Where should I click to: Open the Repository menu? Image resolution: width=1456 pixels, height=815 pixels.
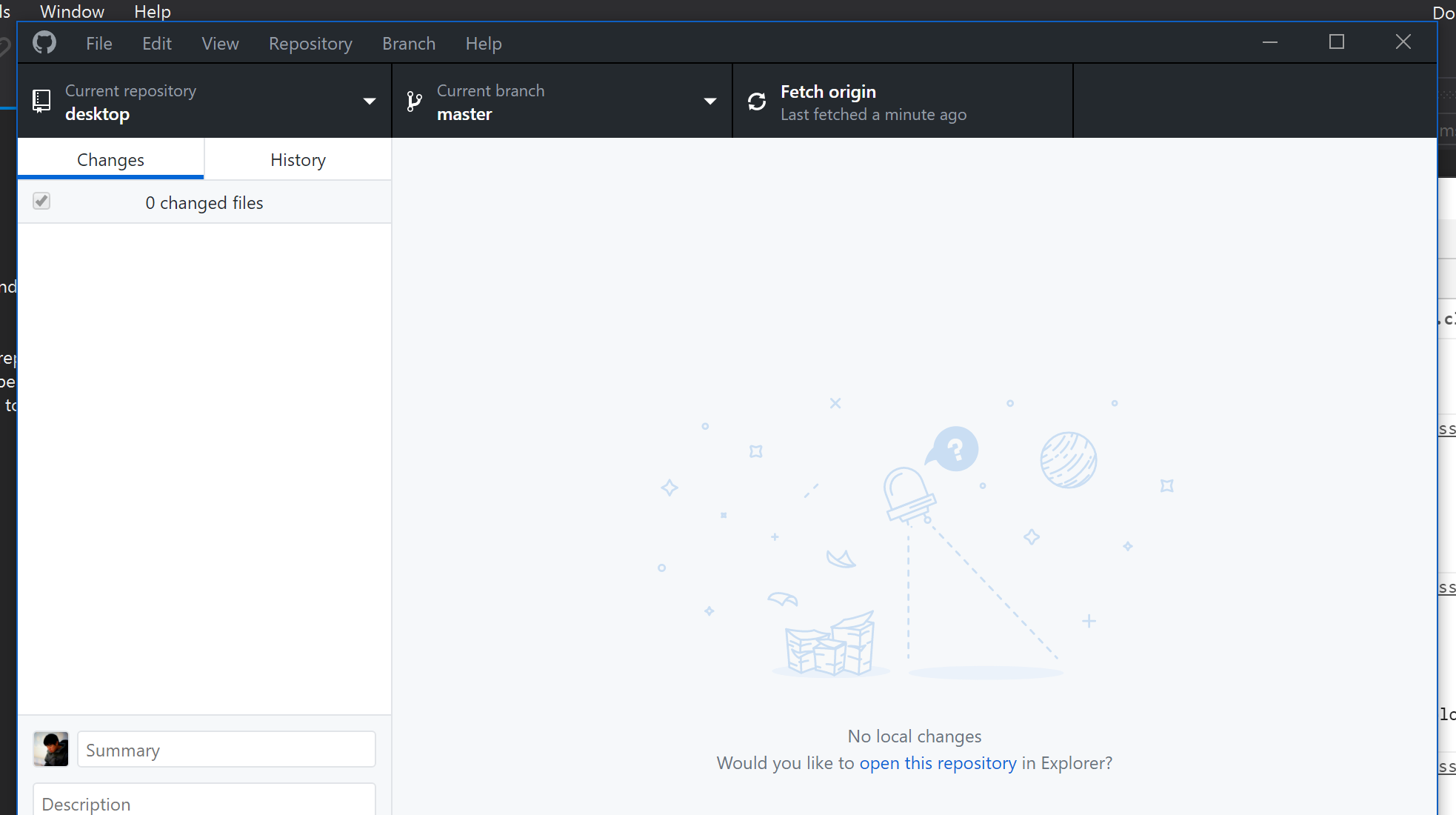310,44
